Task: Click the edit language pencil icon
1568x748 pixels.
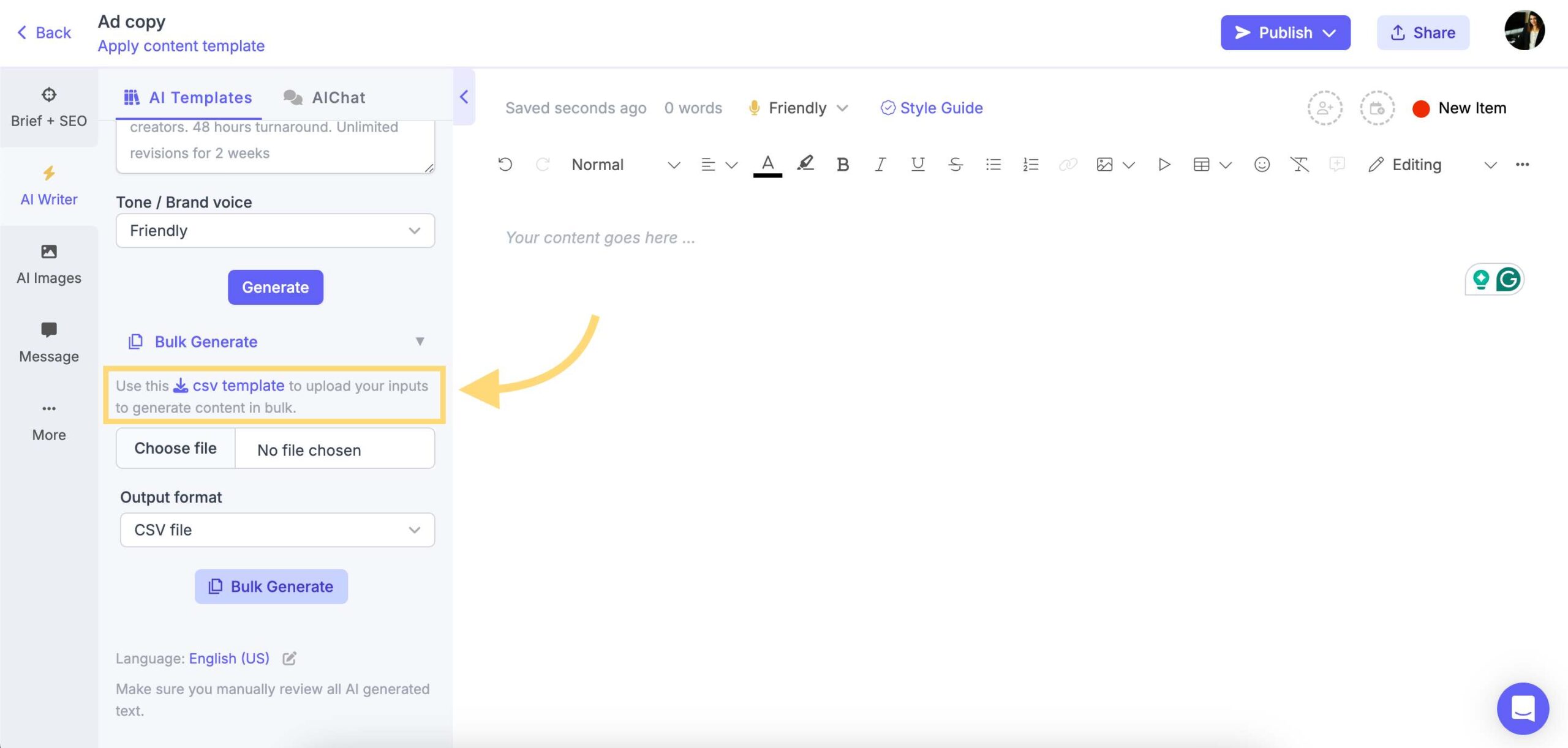Action: (289, 659)
